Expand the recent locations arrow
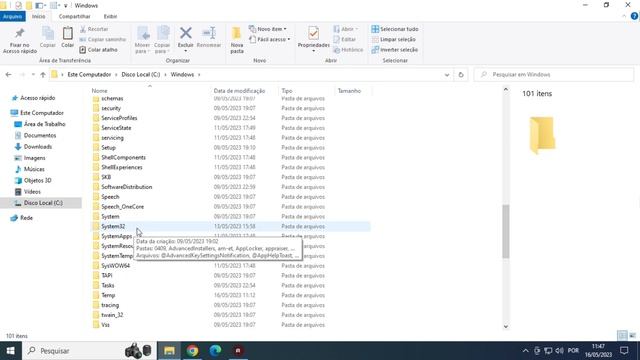Image resolution: width=640 pixels, height=360 pixels. coord(33,75)
